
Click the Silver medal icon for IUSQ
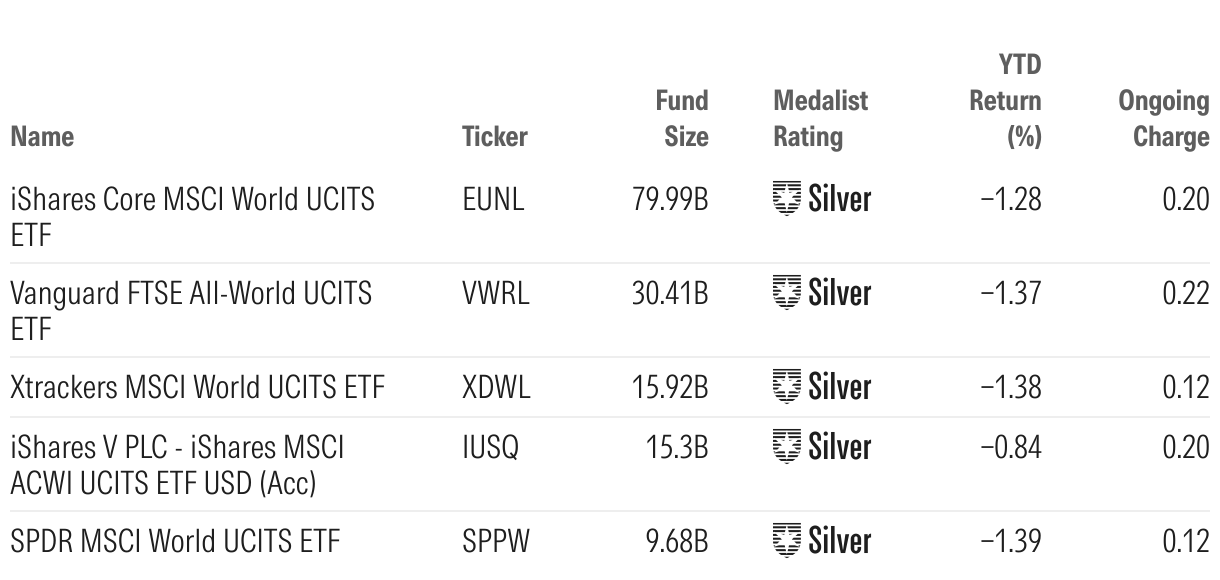(x=787, y=447)
